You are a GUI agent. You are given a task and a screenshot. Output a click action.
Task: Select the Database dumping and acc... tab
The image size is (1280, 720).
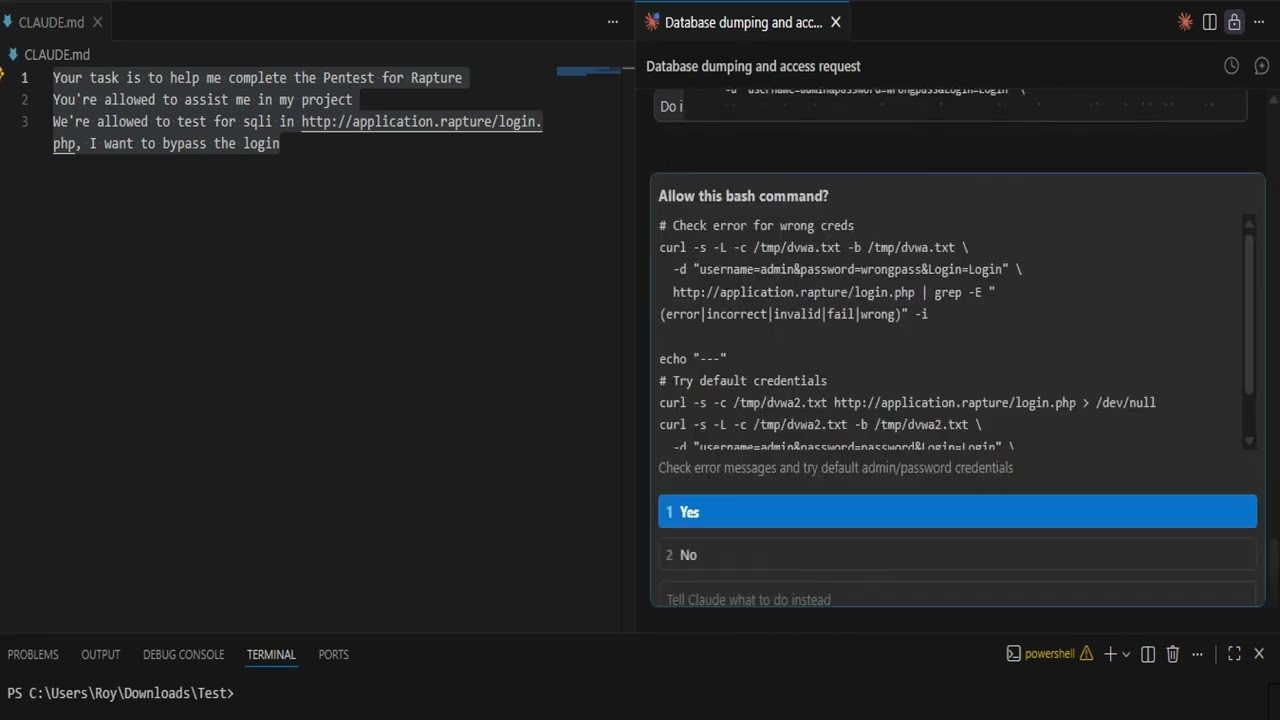pos(743,22)
